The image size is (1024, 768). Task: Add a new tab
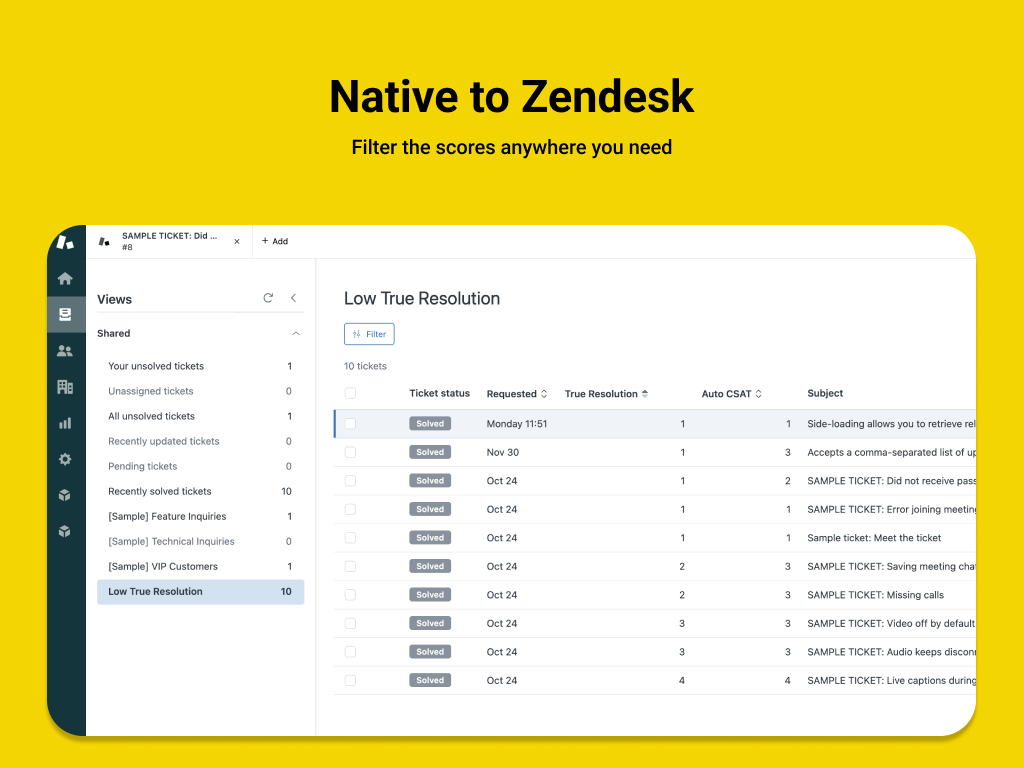tap(275, 241)
